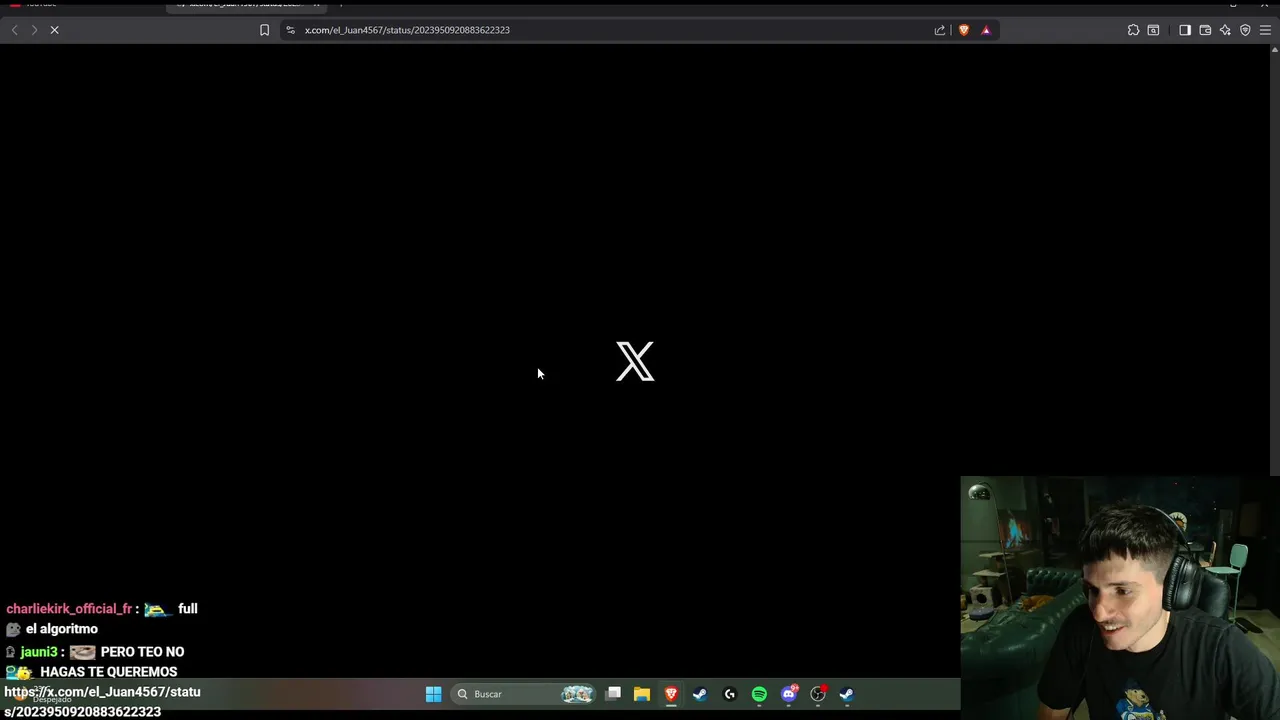Toggle the browser sidebar panel

(x=1185, y=30)
